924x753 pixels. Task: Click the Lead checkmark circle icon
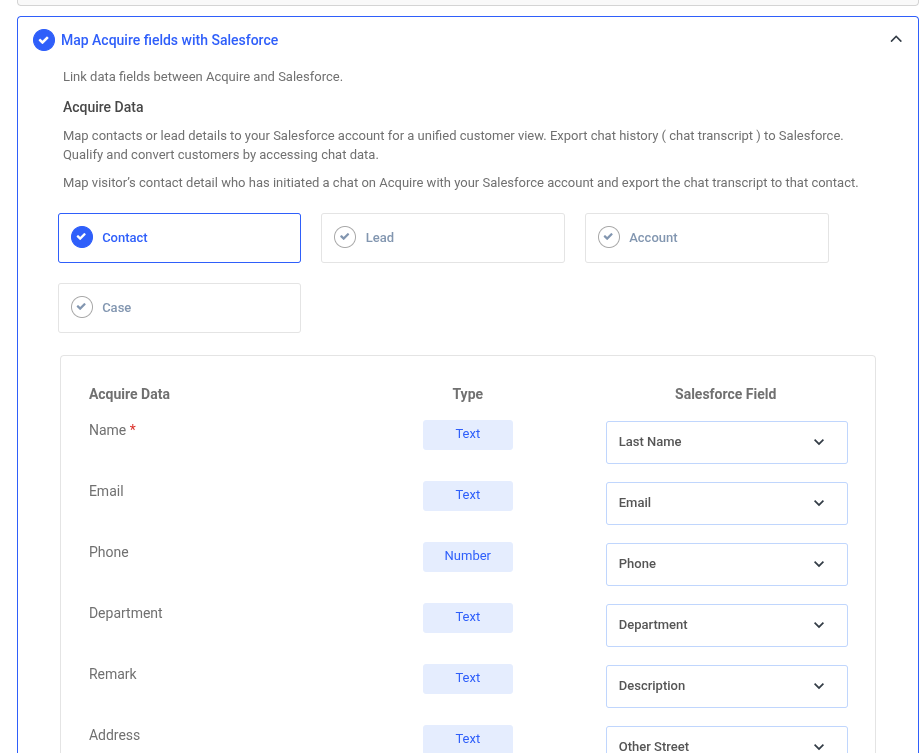tap(345, 238)
